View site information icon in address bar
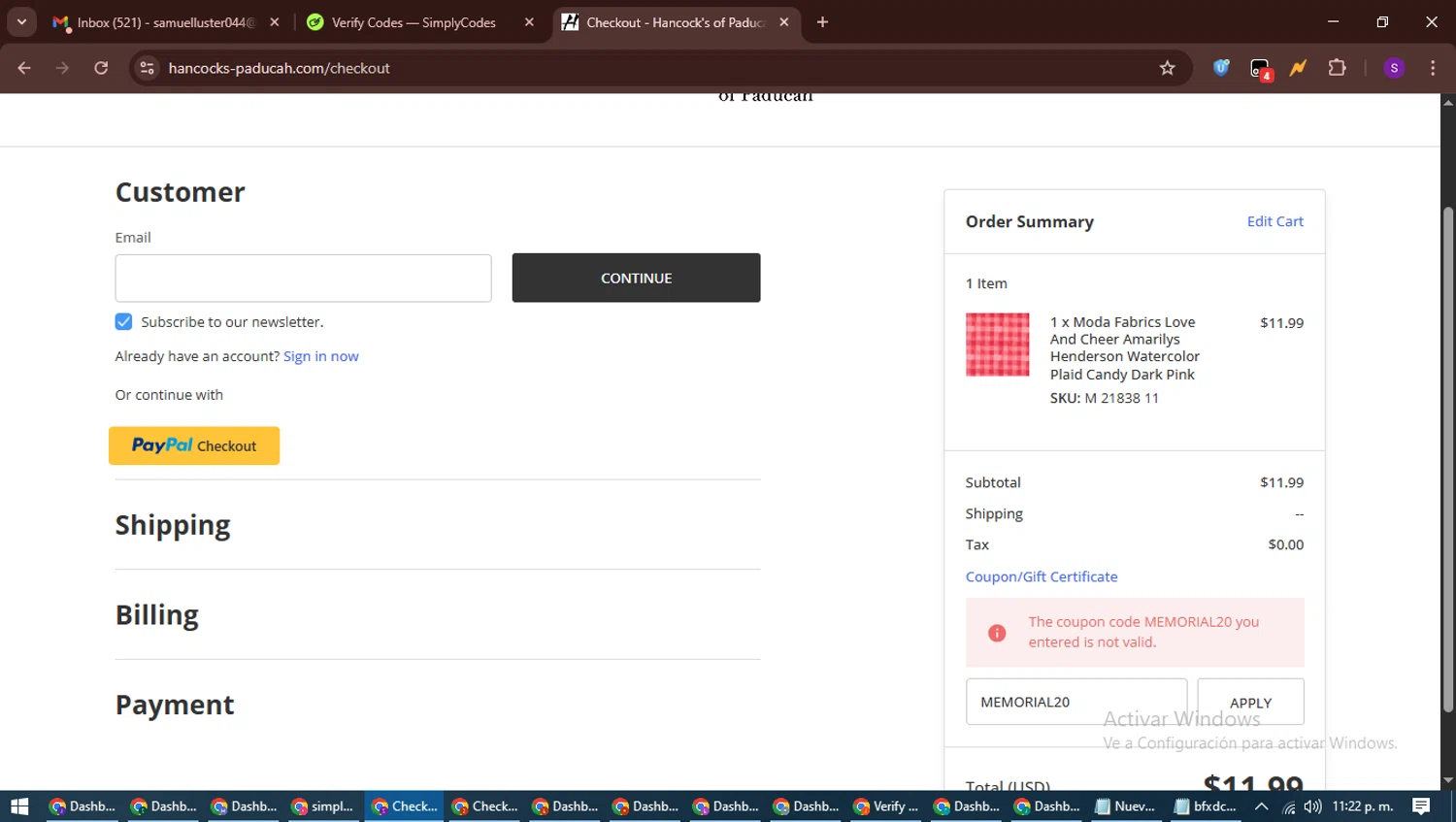Screen dimensions: 1456x822 [x=148, y=68]
